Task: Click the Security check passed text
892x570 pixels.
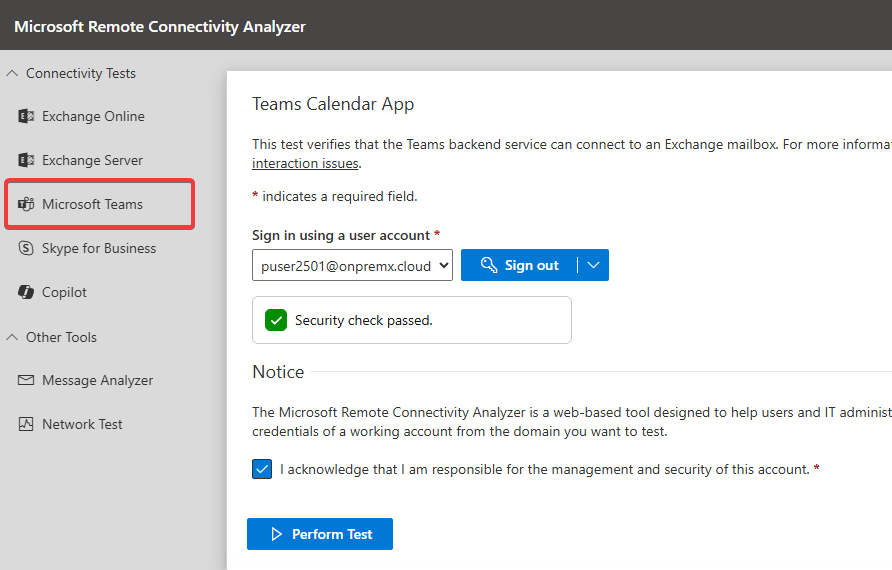Action: pyautogui.click(x=364, y=320)
